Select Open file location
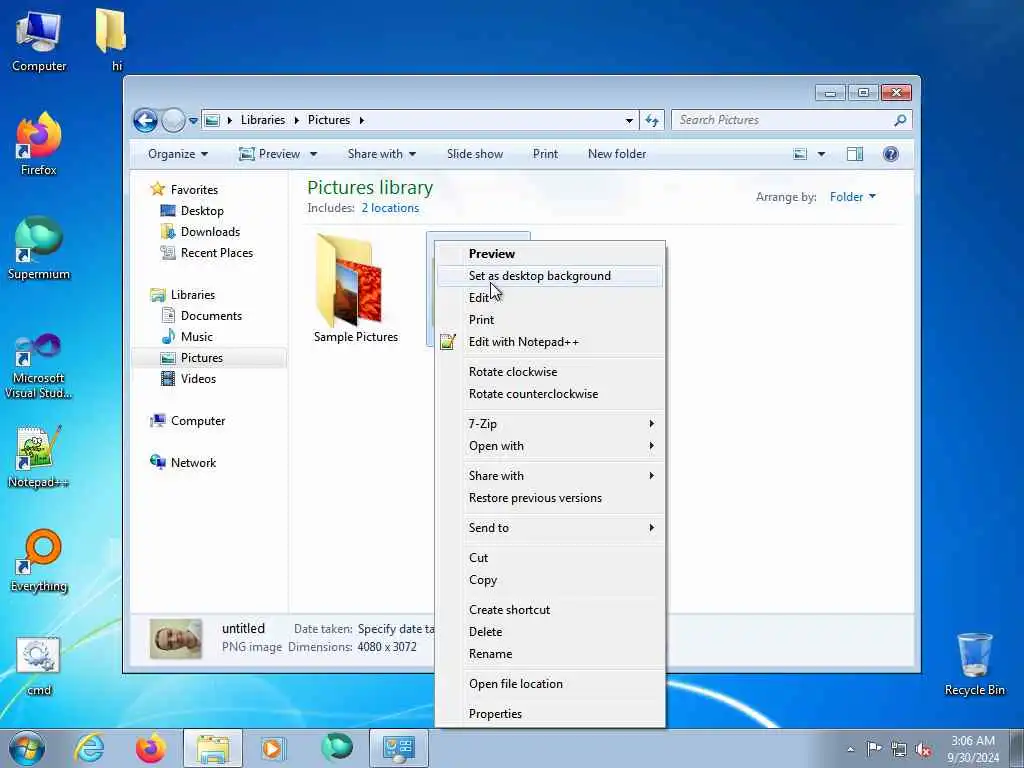This screenshot has height=768, width=1024. pos(550,684)
